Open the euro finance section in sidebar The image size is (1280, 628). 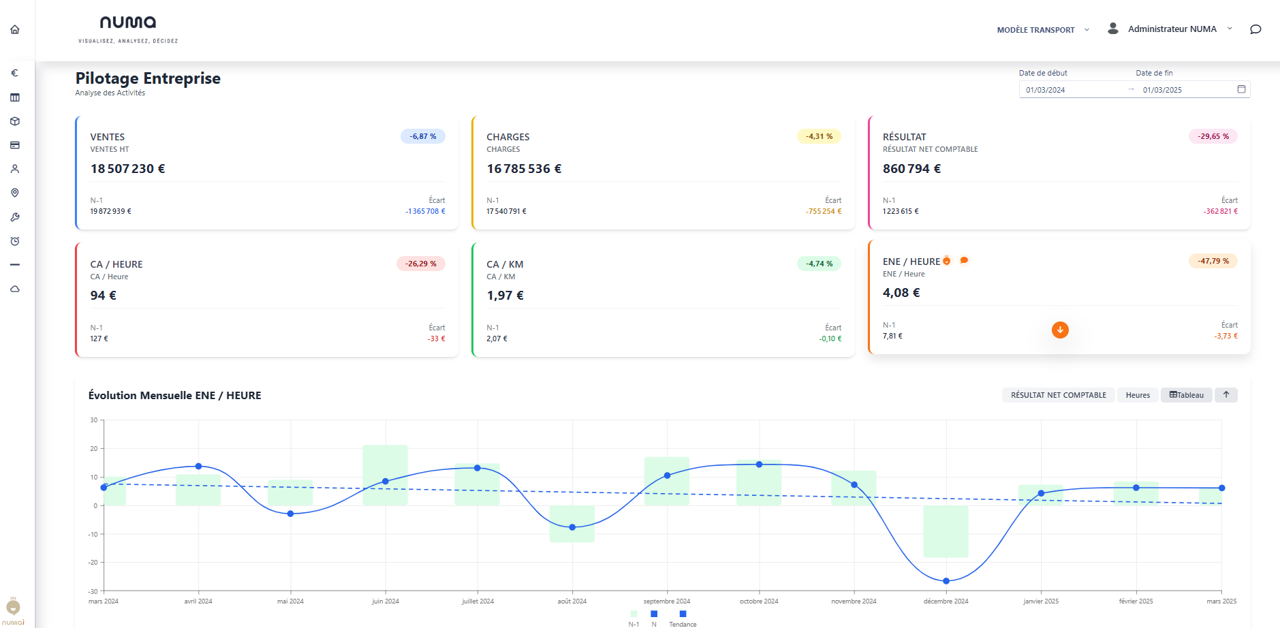(x=15, y=73)
